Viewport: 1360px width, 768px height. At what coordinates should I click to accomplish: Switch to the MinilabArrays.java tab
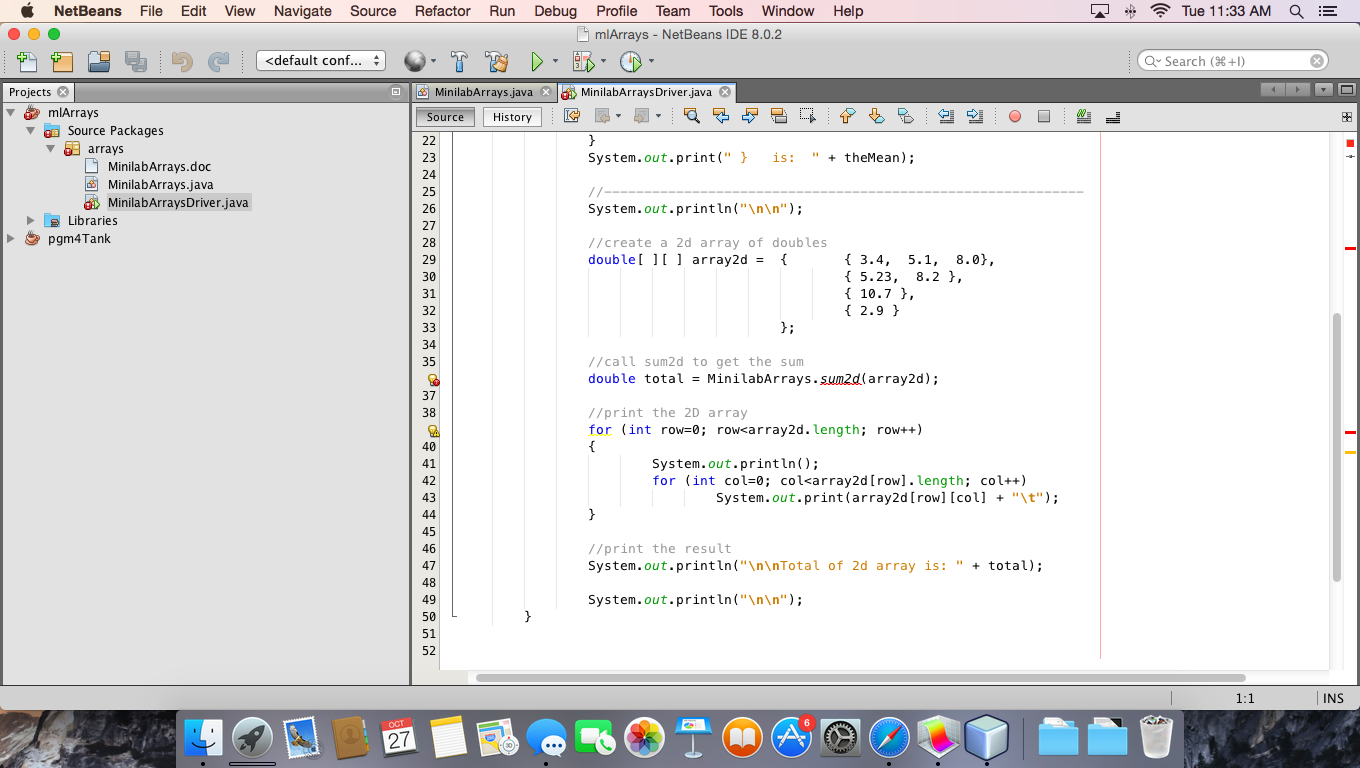(x=483, y=92)
